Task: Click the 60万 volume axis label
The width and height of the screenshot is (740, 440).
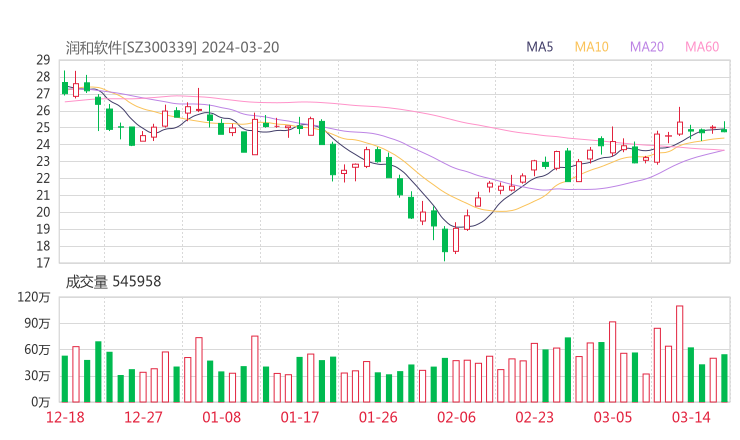Action: point(37,350)
